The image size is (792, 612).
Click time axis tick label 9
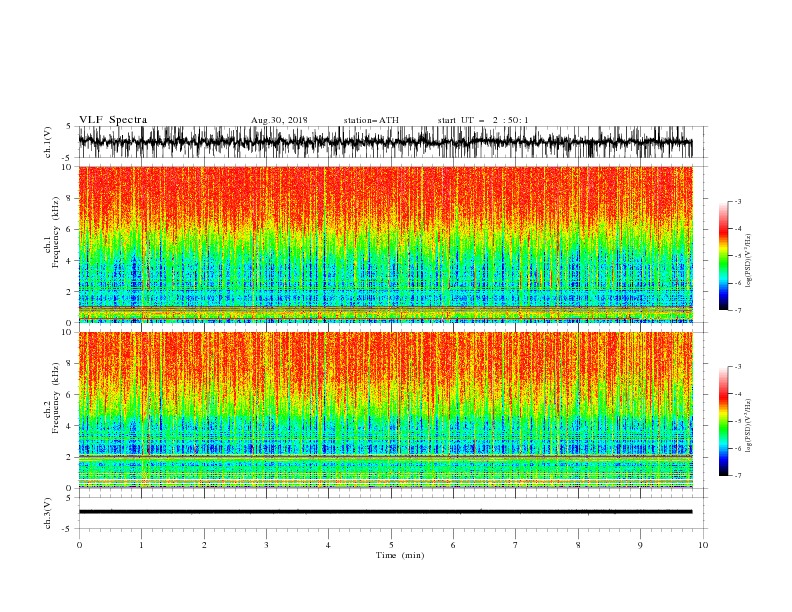(x=640, y=545)
